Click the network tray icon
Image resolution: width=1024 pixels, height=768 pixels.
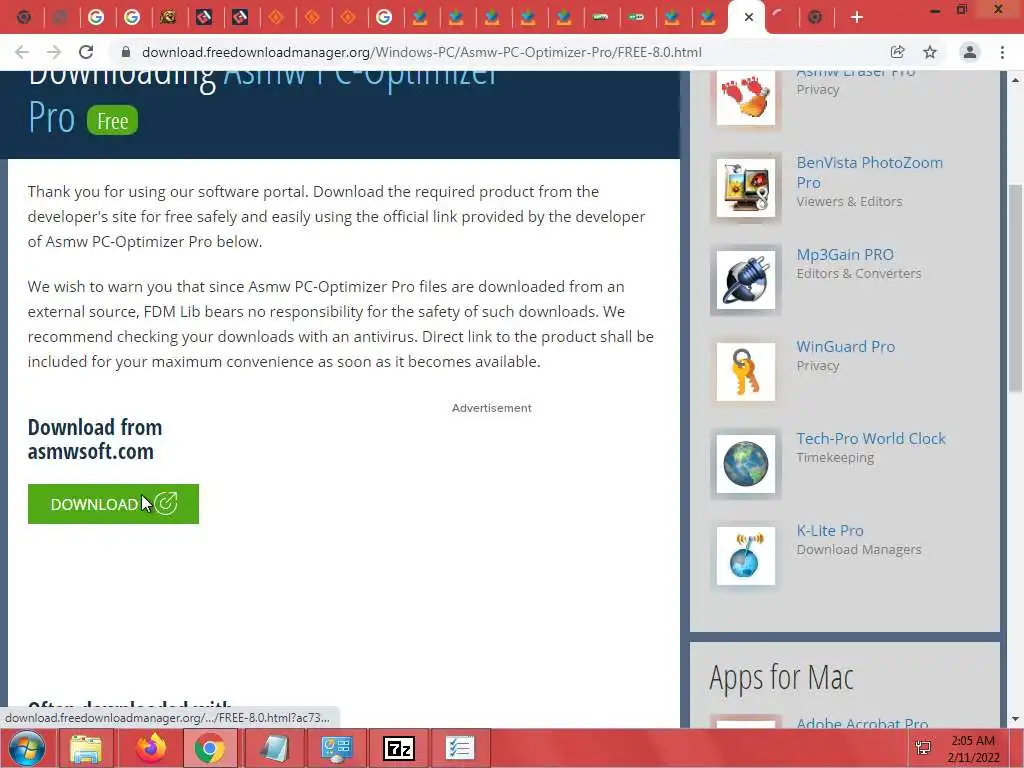[x=923, y=748]
